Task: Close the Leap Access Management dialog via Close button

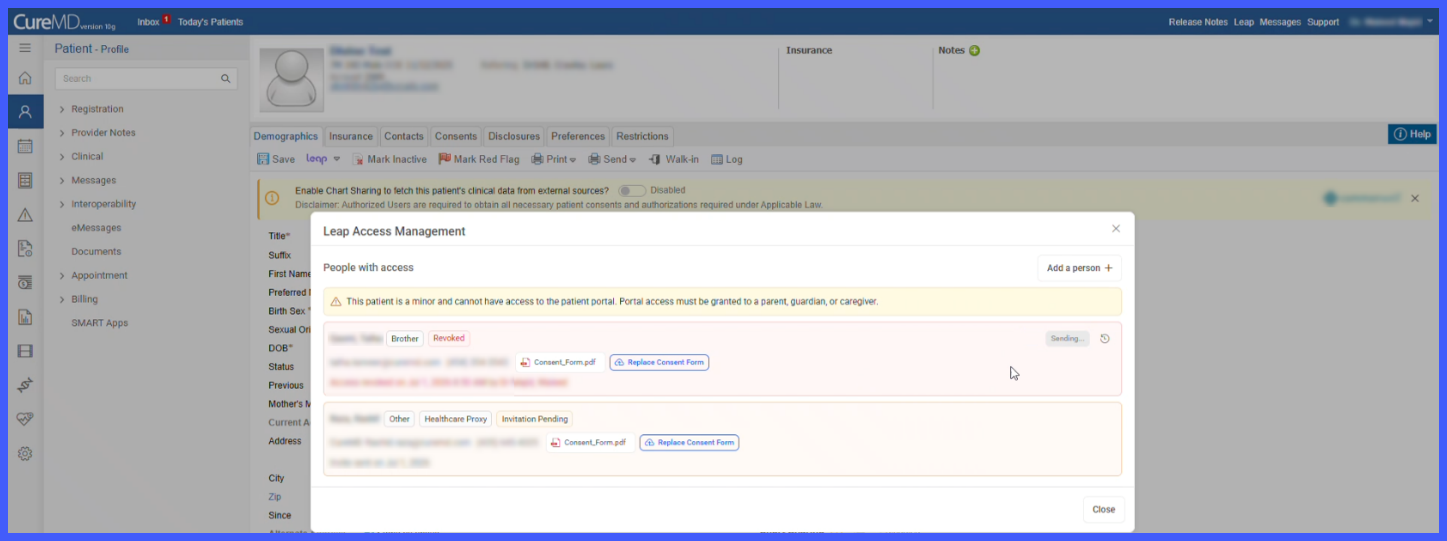Action: pyautogui.click(x=1103, y=509)
